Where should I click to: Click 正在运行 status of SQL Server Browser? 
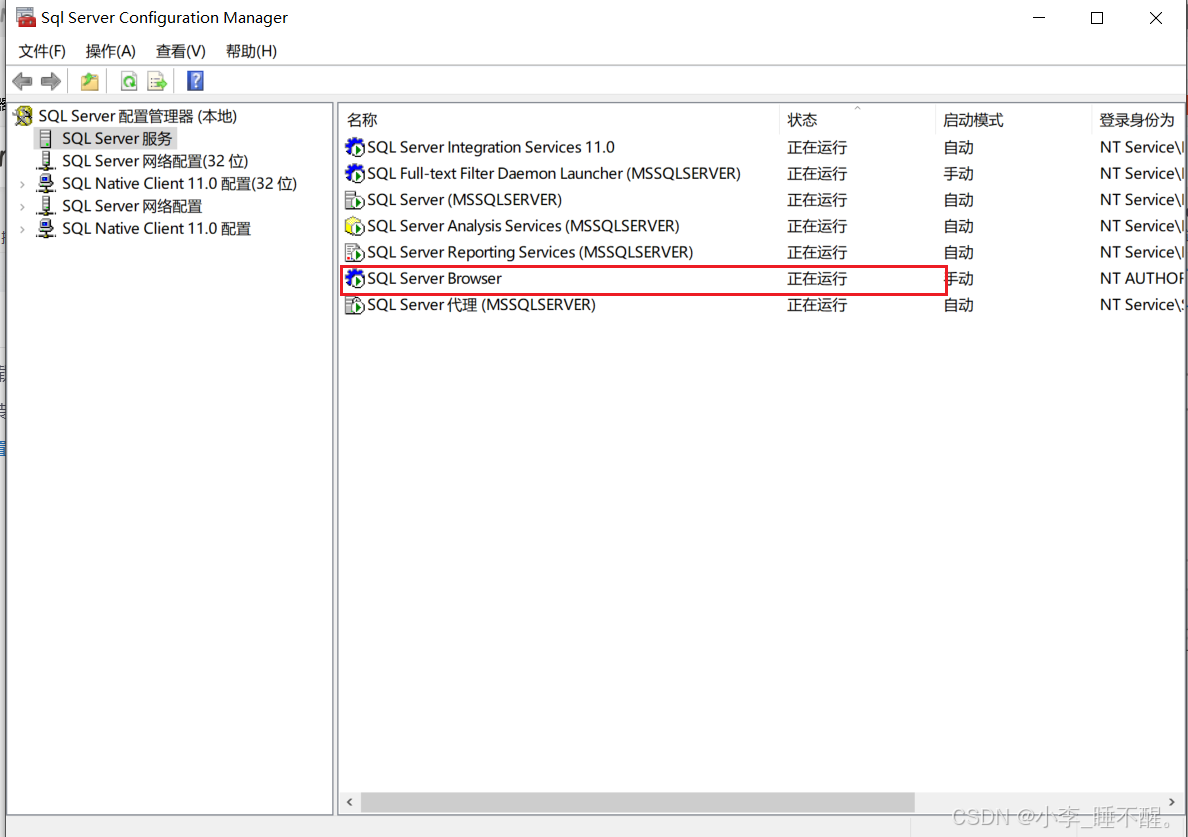coord(817,279)
